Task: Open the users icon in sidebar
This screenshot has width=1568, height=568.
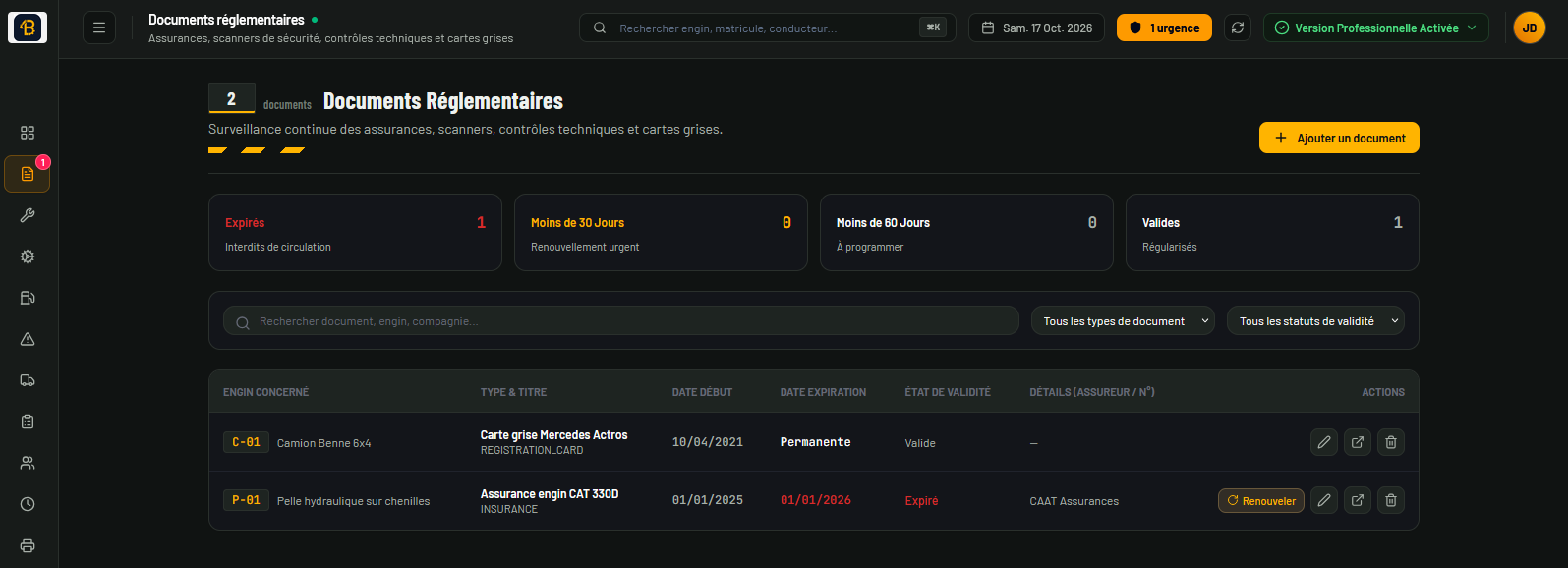Action: pos(28,463)
